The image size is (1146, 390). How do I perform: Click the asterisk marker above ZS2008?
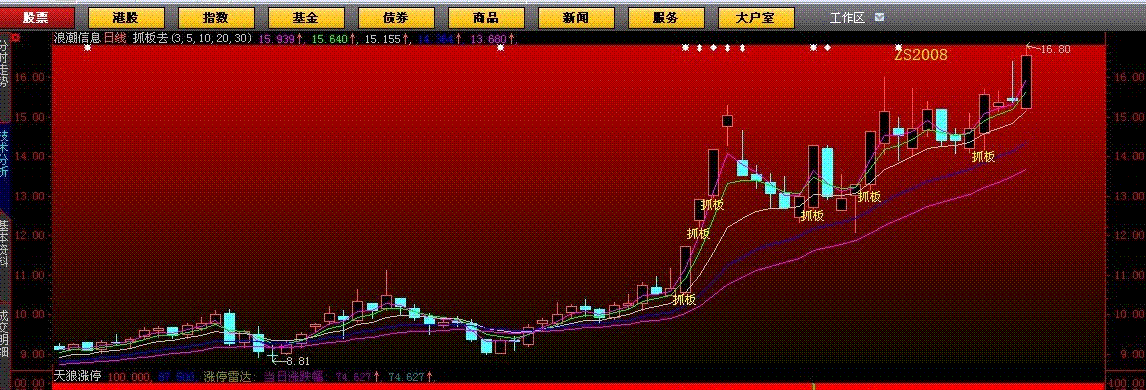[898, 47]
